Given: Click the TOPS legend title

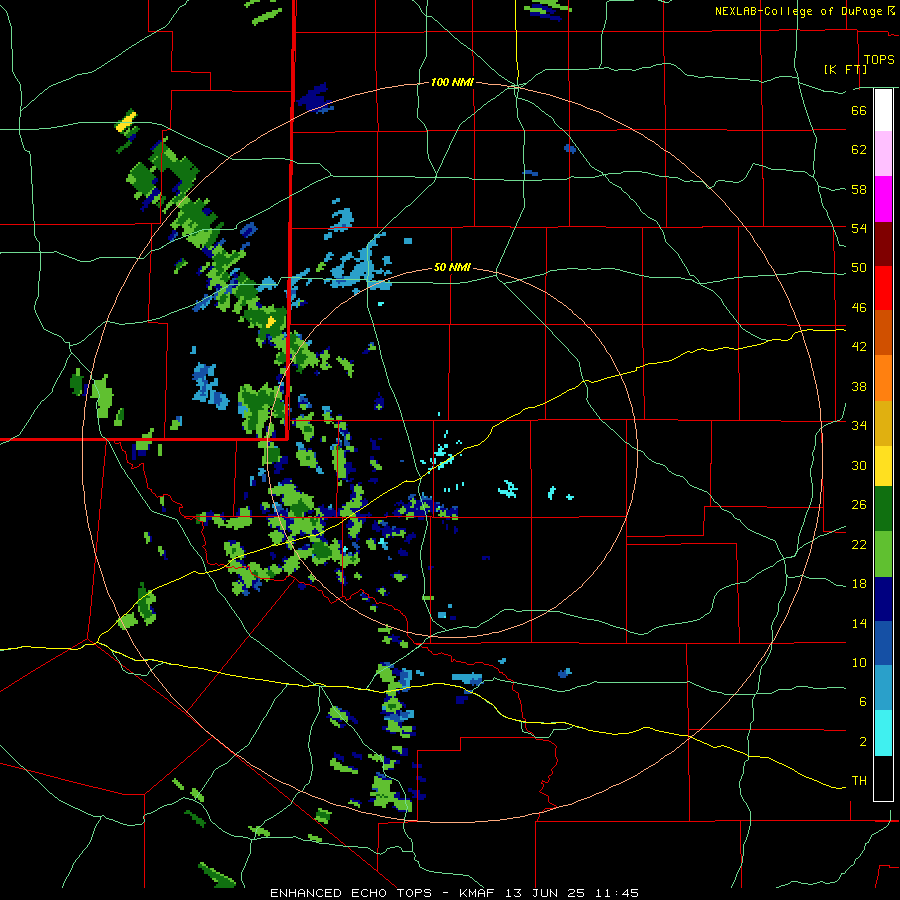Looking at the screenshot, I should click(879, 60).
